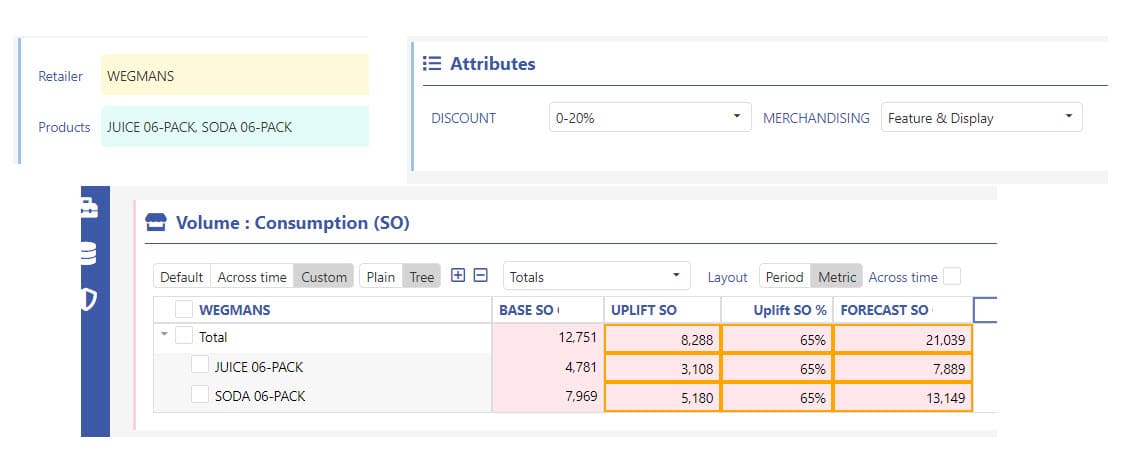Collapse the Total tree row arrow

click(x=165, y=334)
